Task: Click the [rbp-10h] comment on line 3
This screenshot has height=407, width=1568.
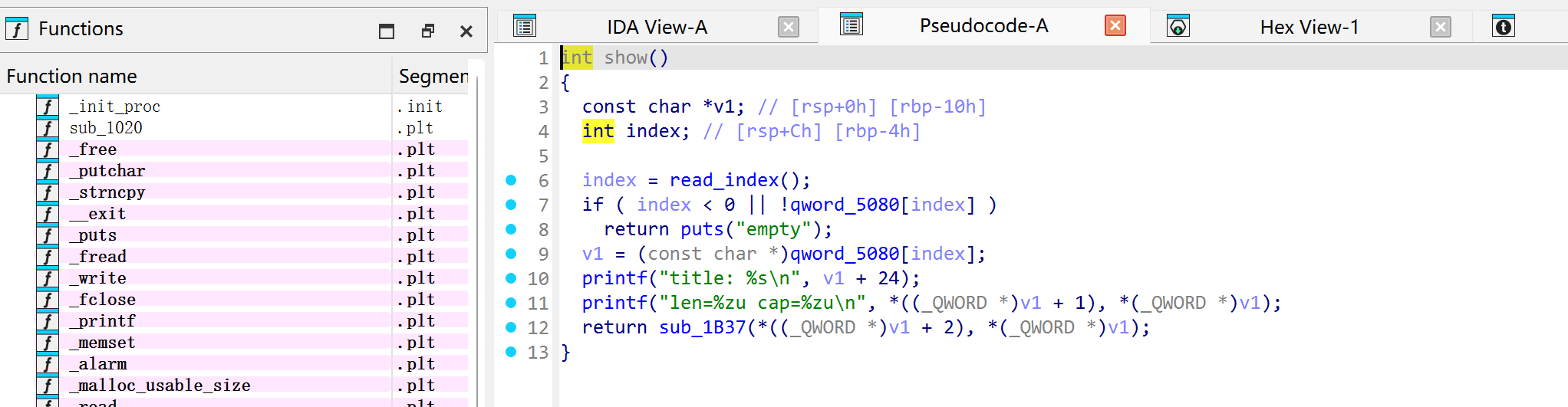Action: pyautogui.click(x=938, y=107)
